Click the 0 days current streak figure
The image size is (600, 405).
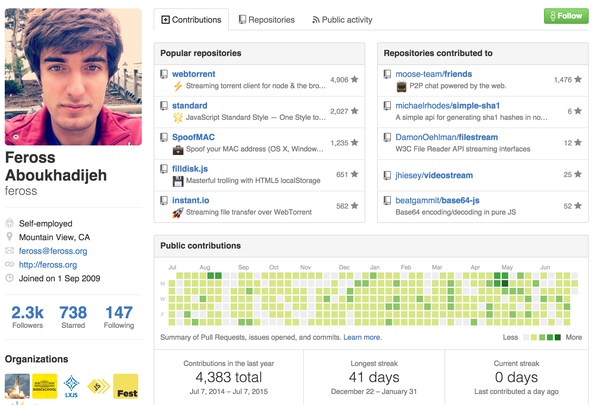tap(516, 377)
